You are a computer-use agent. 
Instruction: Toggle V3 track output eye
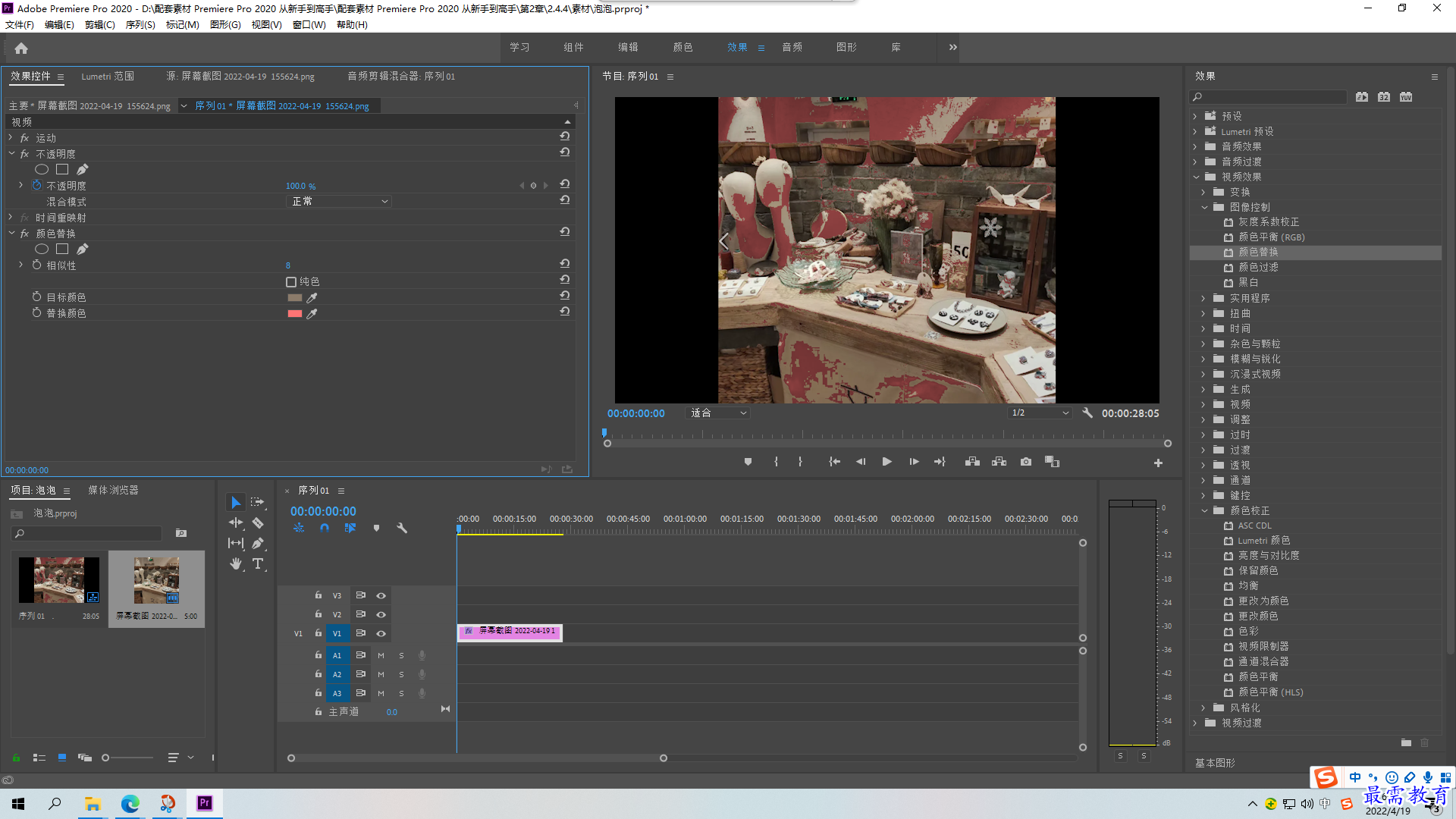381,595
